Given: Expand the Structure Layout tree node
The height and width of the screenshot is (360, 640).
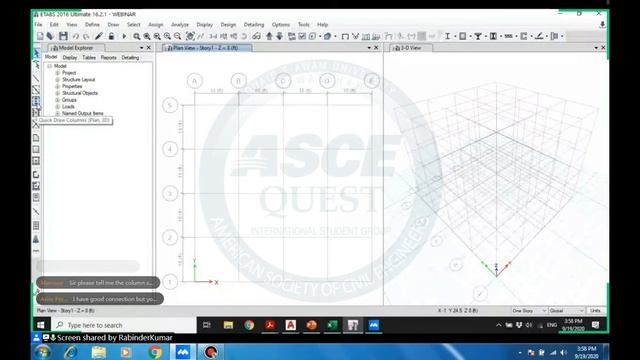Looking at the screenshot, I should pos(58,80).
